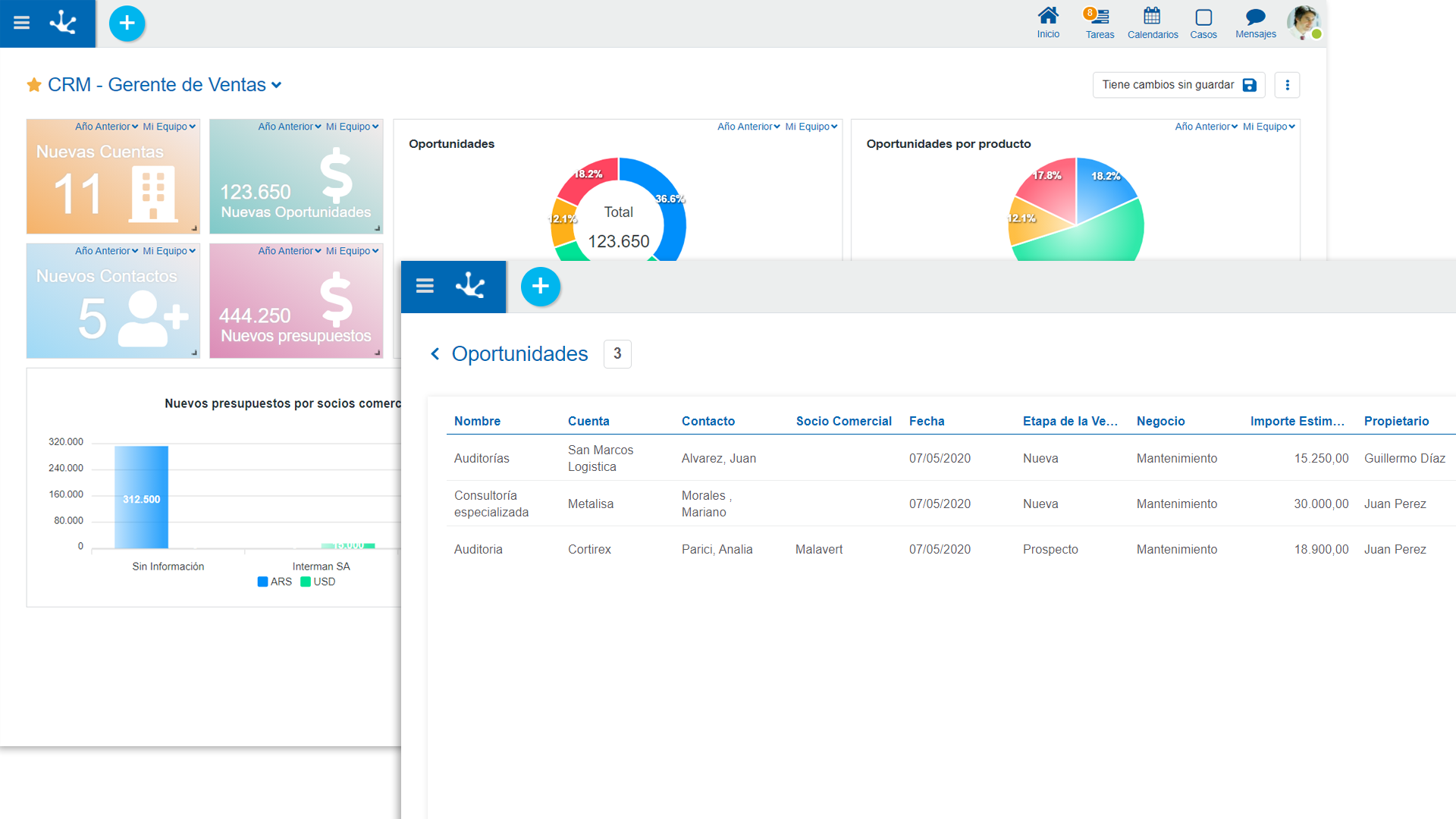Click Prospecto stage cell

point(1050,549)
